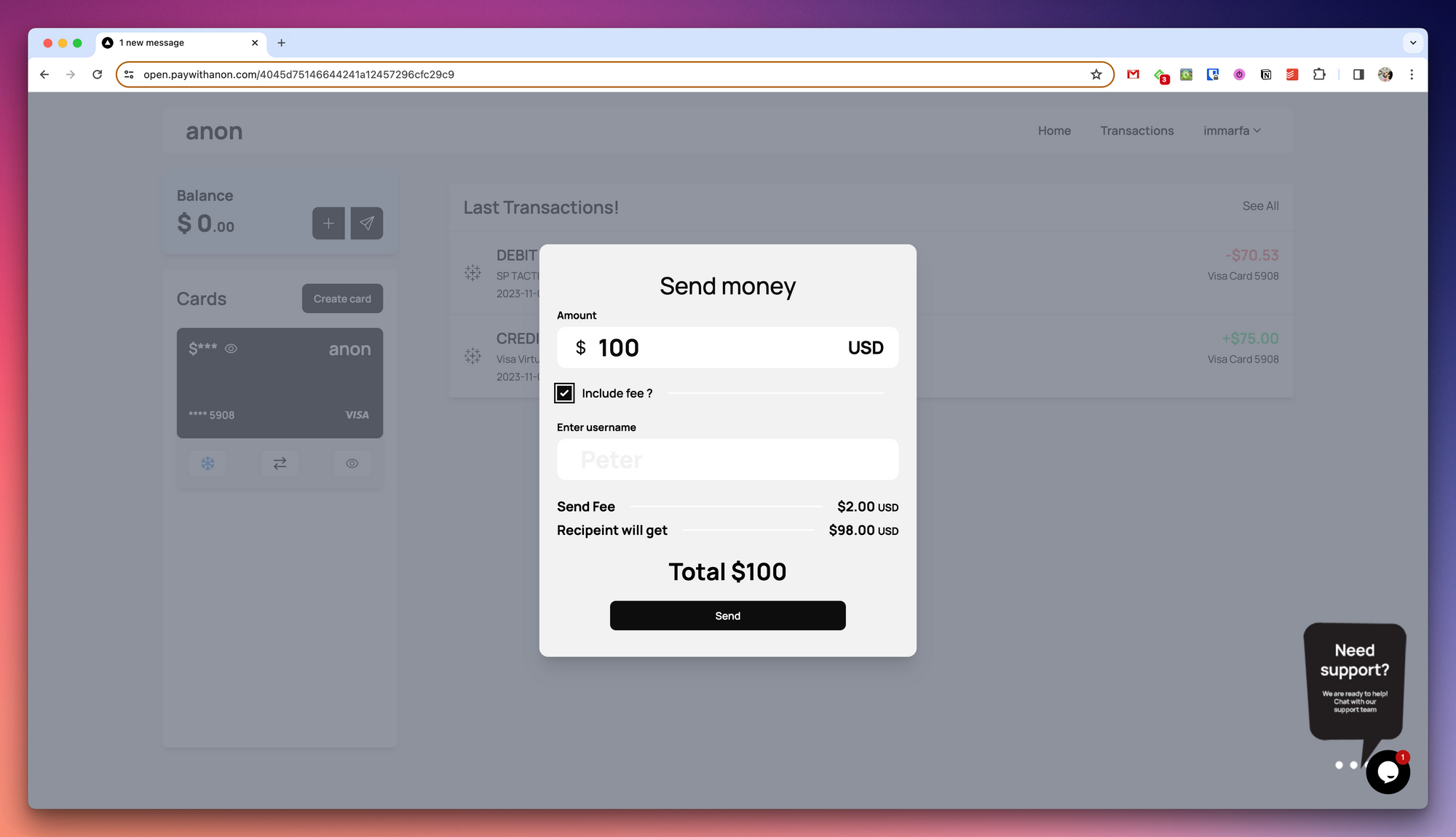Go to Transactions menu item
Image resolution: width=1456 pixels, height=837 pixels.
tap(1136, 131)
